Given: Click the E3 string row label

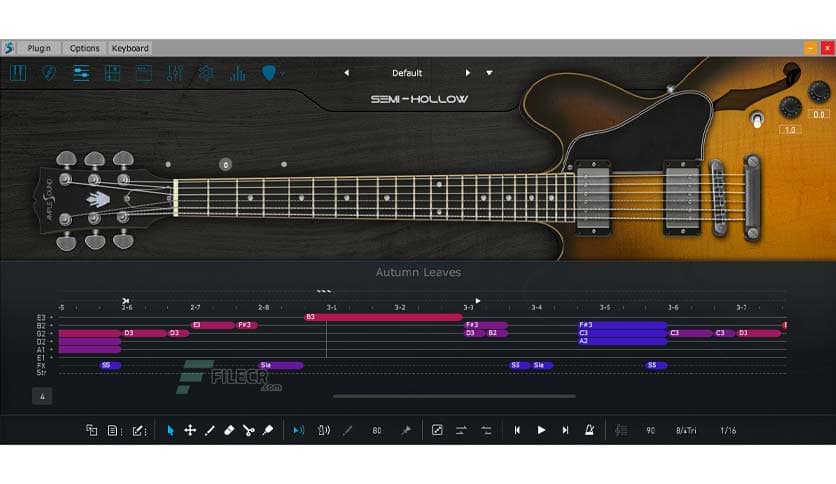Looking at the screenshot, I should pos(41,318).
